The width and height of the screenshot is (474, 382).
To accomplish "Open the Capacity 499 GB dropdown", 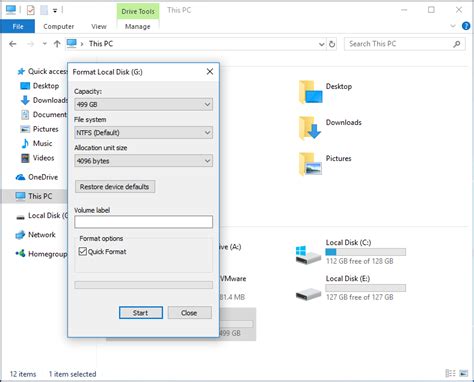I will coord(143,104).
